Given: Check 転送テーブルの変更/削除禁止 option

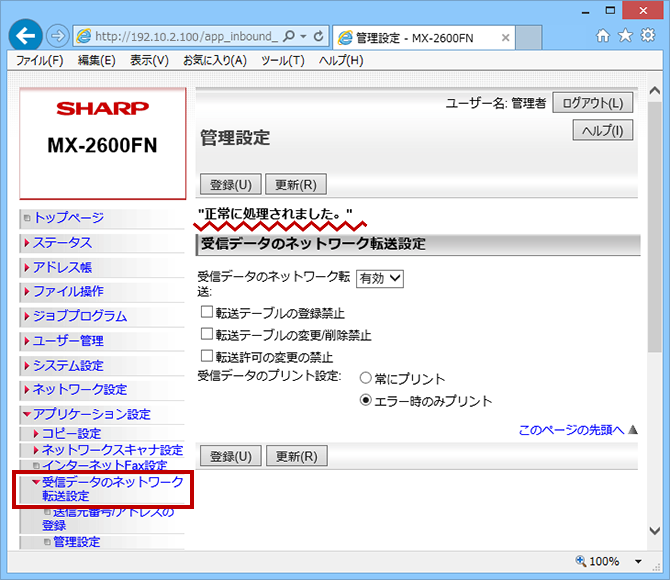Looking at the screenshot, I should (x=207, y=335).
